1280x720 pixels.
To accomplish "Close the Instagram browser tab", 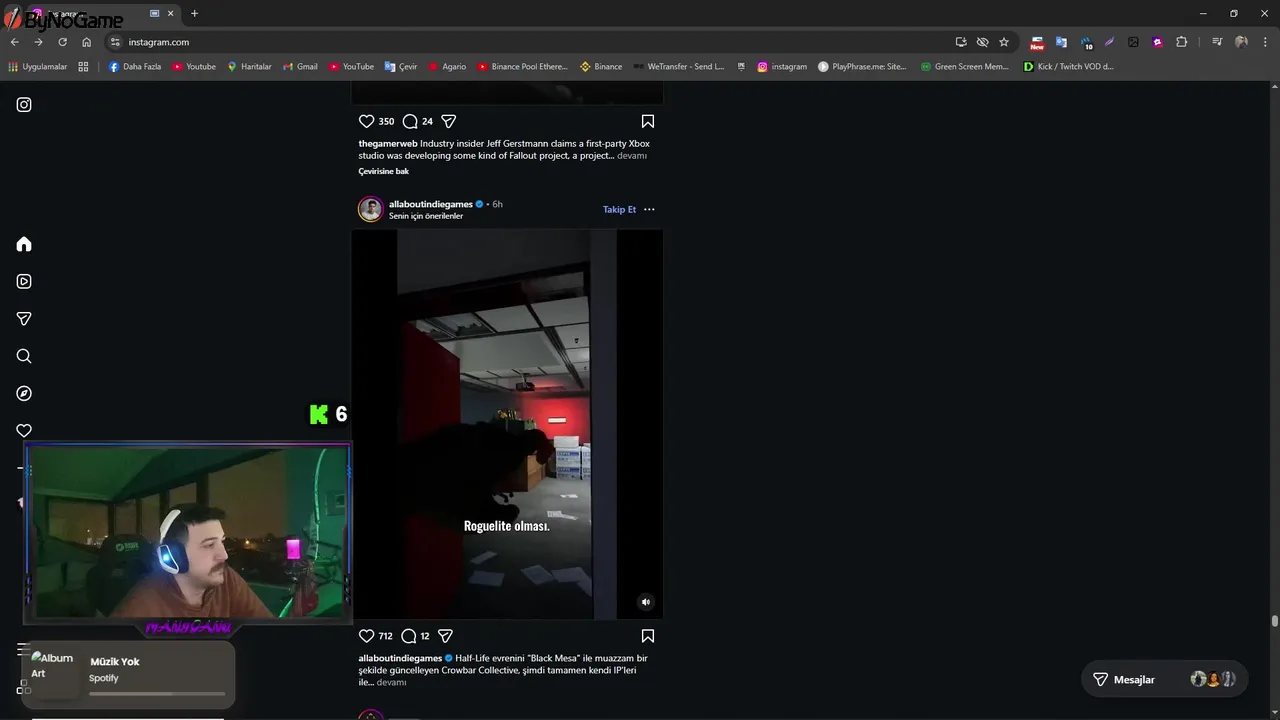I will click(x=171, y=13).
